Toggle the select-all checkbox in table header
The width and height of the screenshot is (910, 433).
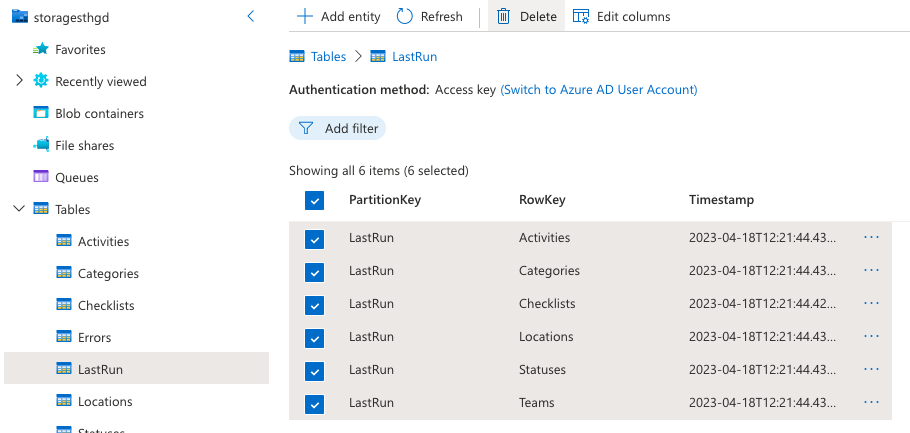pyautogui.click(x=315, y=201)
